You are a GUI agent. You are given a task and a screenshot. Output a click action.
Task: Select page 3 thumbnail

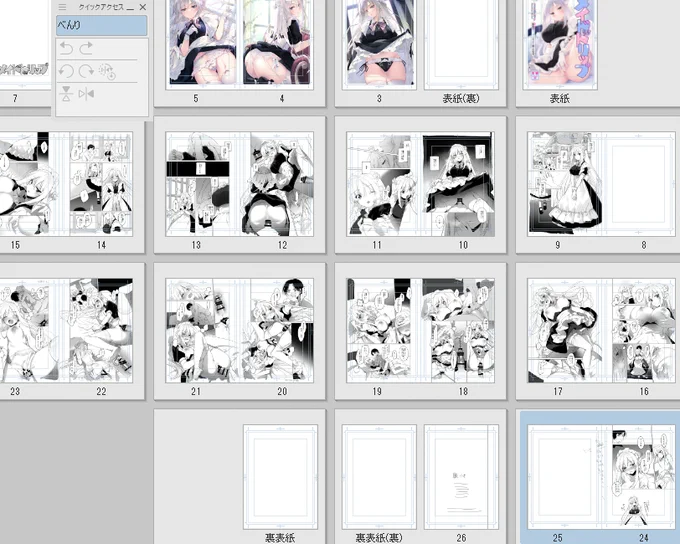pyautogui.click(x=379, y=43)
